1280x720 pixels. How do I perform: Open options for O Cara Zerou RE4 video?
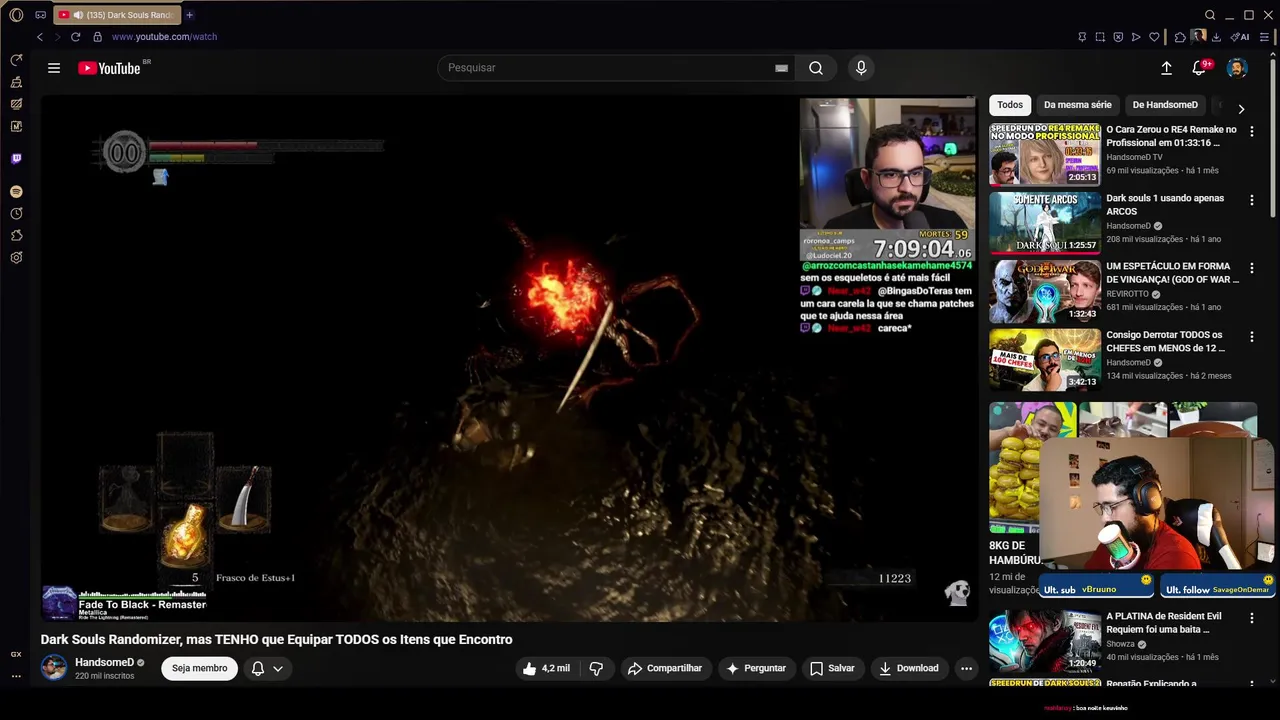(1251, 132)
